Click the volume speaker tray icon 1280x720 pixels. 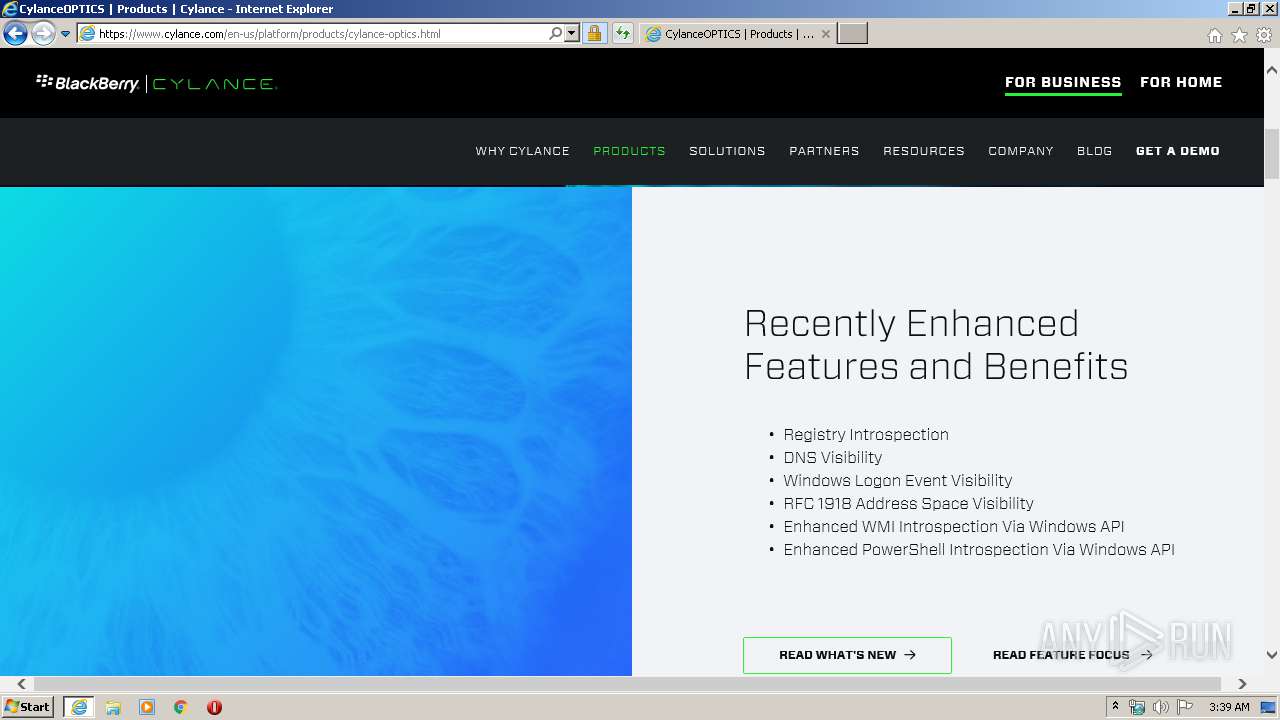(x=1160, y=707)
